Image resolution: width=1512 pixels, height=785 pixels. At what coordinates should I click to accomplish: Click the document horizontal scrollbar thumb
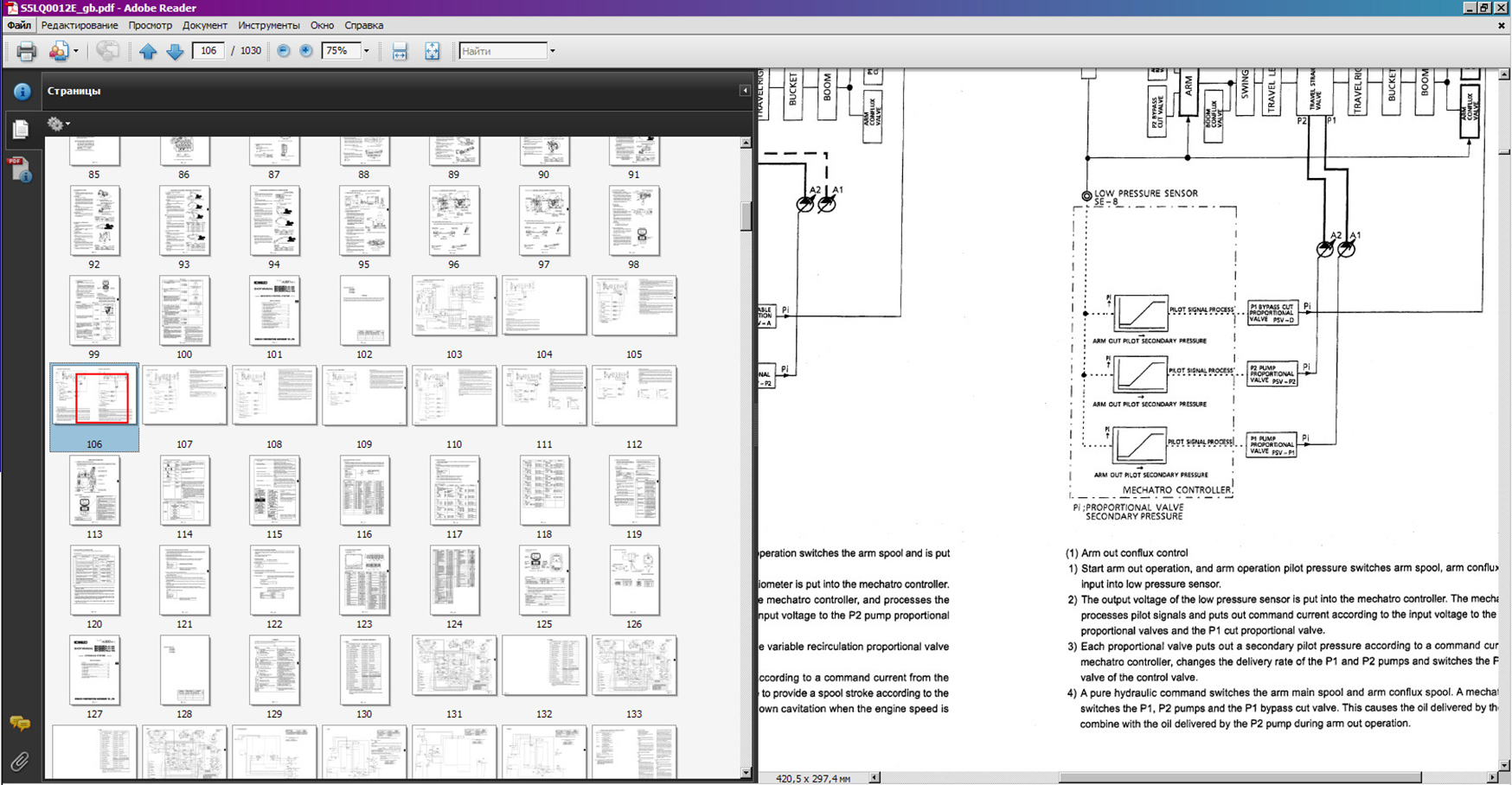click(1239, 778)
